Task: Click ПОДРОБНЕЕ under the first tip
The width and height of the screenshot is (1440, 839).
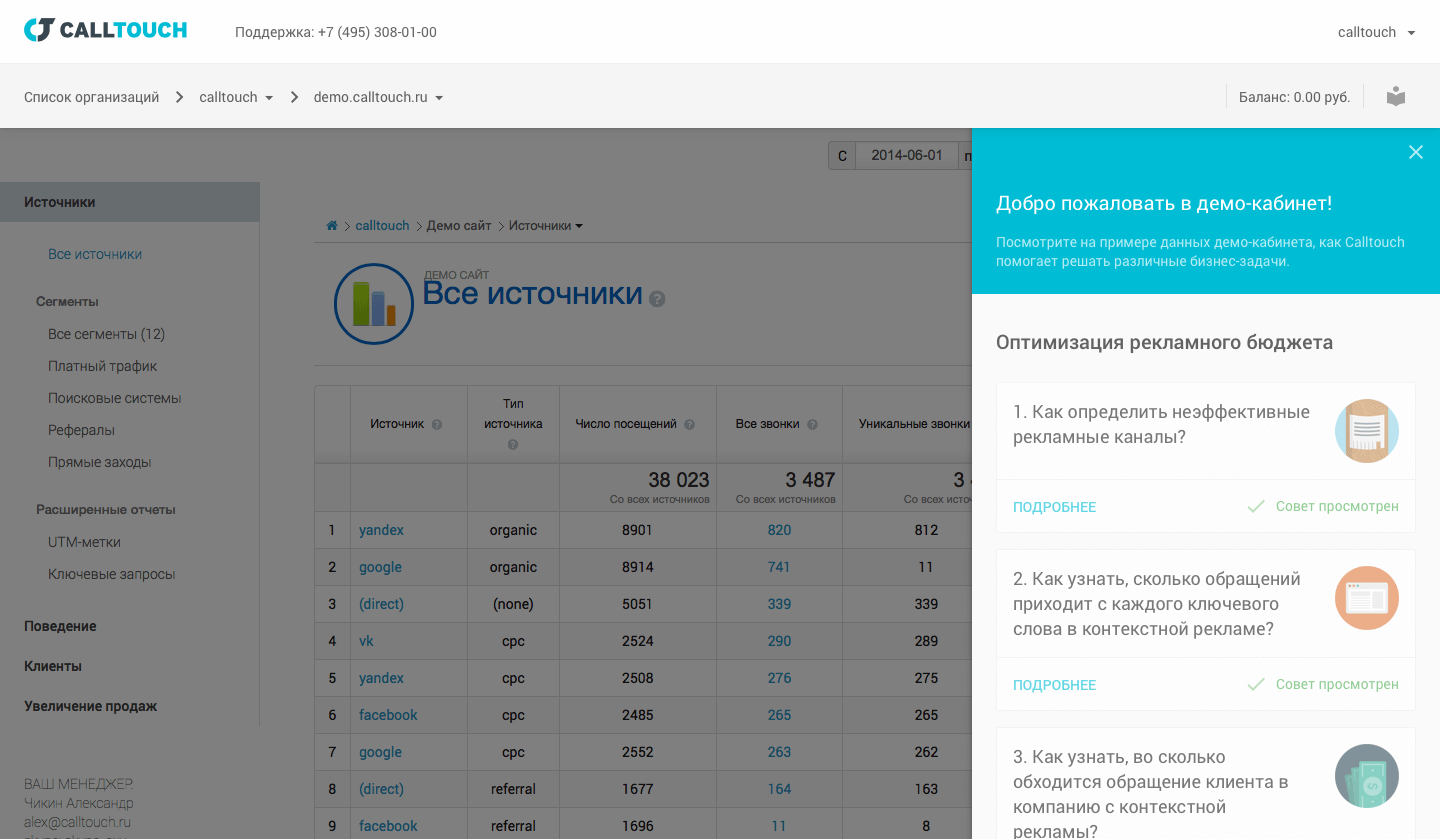Action: pyautogui.click(x=1054, y=507)
